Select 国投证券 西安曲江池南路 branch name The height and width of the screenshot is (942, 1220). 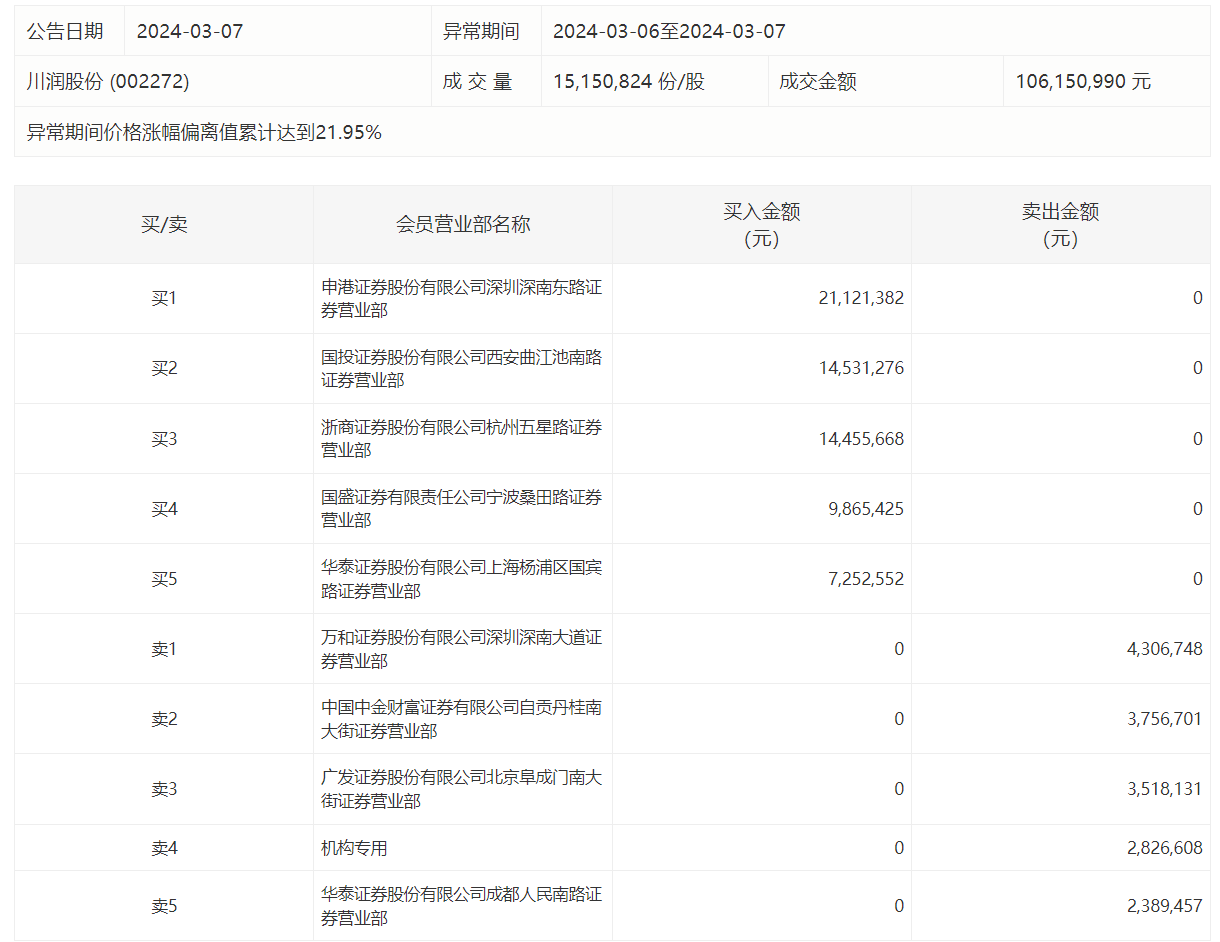(462, 369)
